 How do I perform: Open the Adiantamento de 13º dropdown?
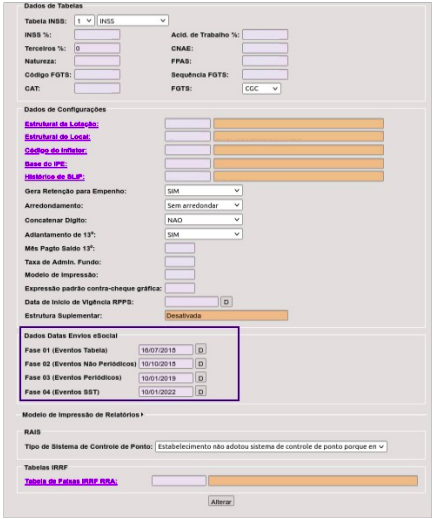204,234
